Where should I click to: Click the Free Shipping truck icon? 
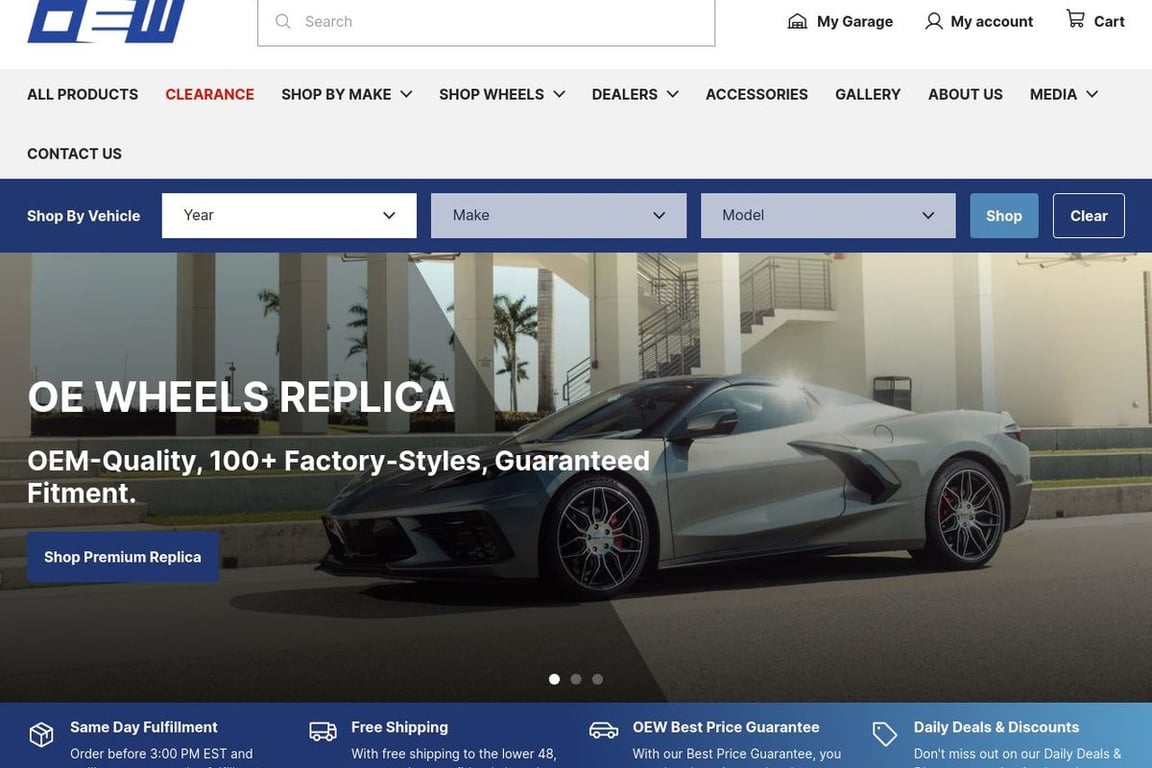point(323,731)
